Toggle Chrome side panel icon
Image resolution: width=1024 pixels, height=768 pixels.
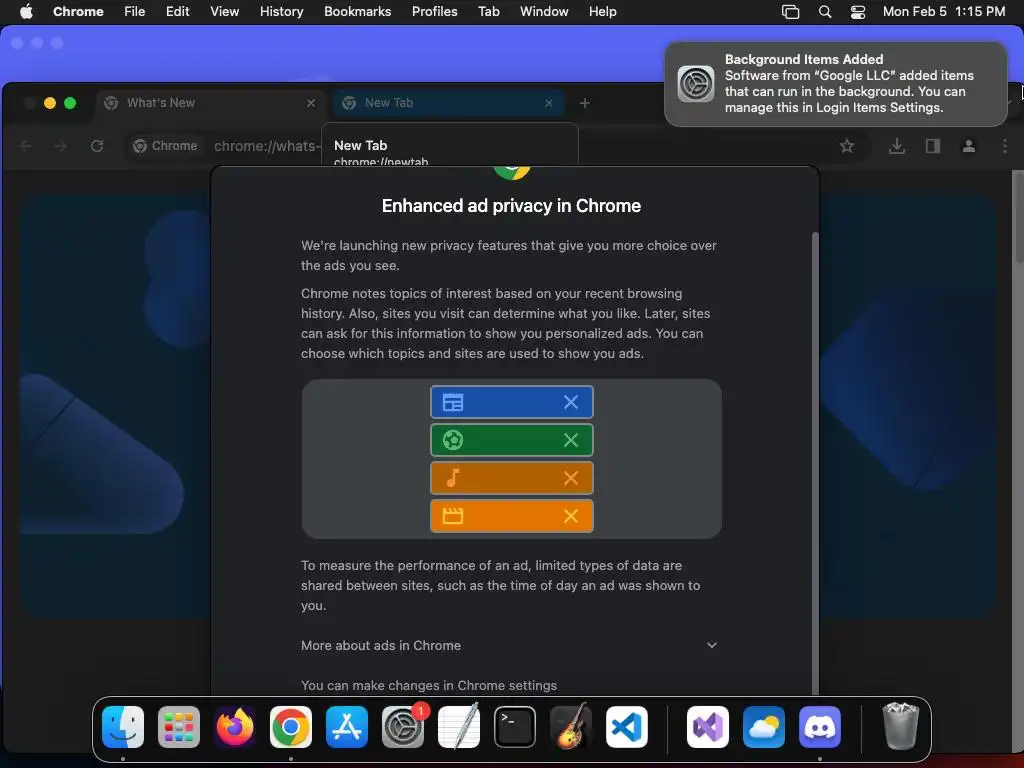point(933,146)
